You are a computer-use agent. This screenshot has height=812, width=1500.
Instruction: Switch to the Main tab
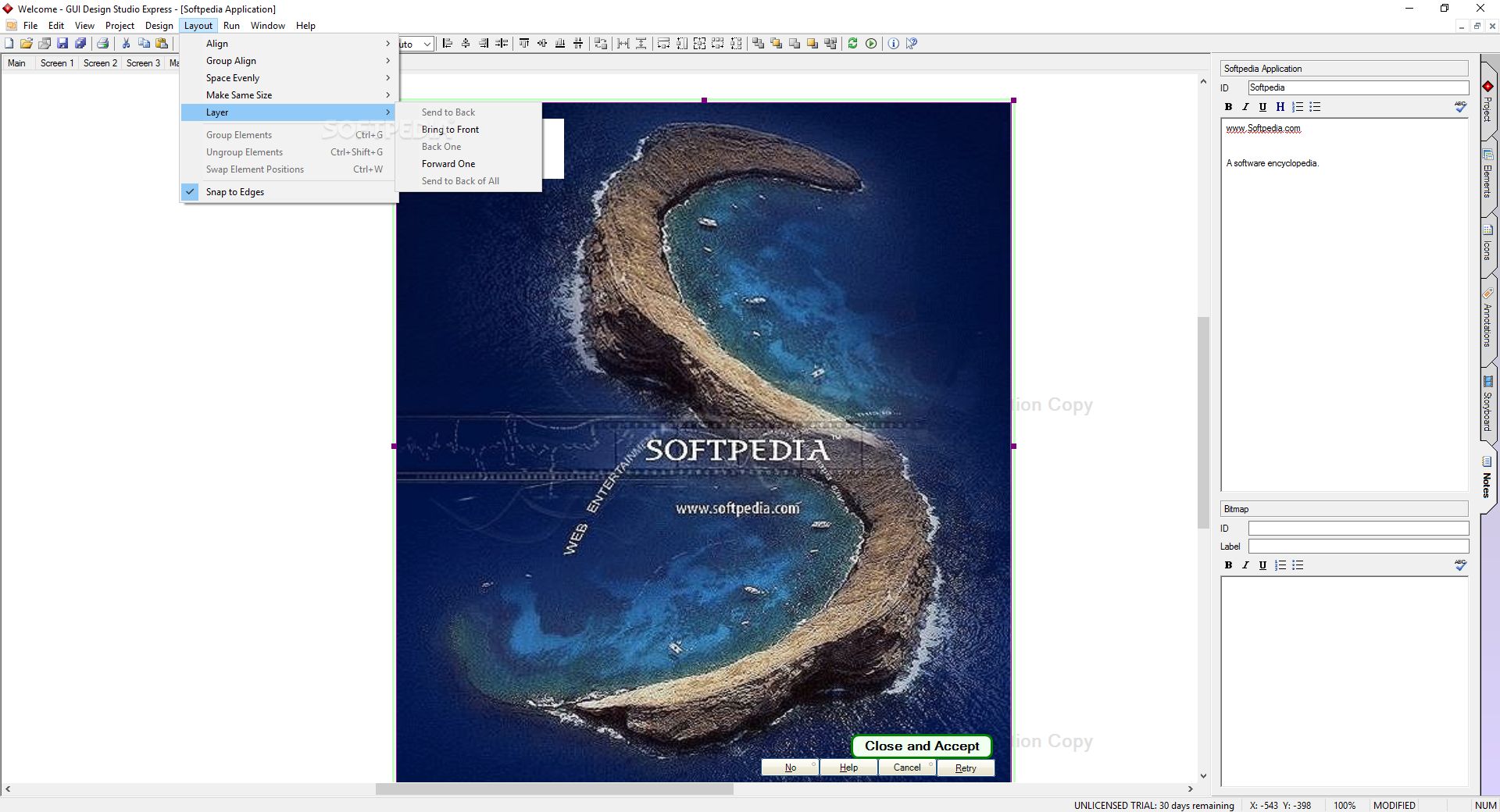pyautogui.click(x=16, y=63)
